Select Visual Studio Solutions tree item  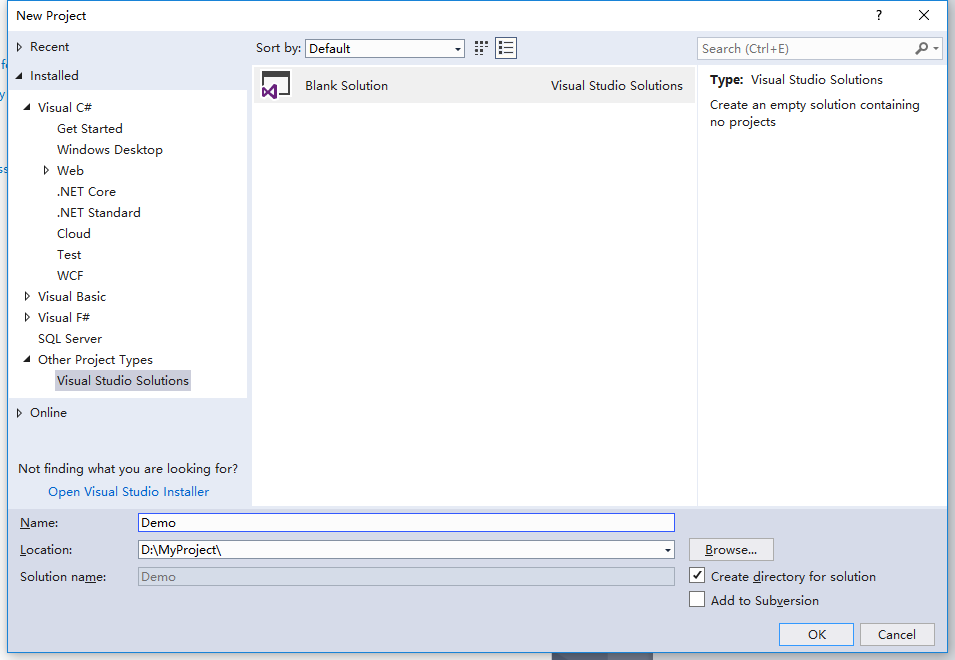[123, 381]
